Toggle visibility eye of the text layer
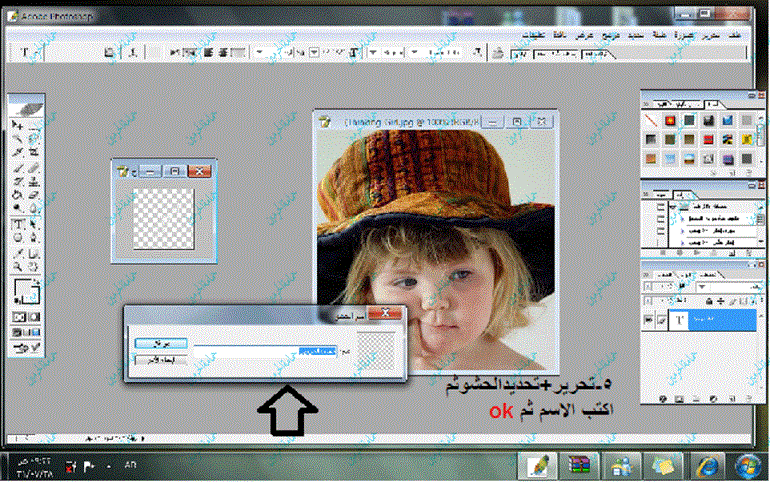The height and width of the screenshot is (483, 770). tap(650, 318)
